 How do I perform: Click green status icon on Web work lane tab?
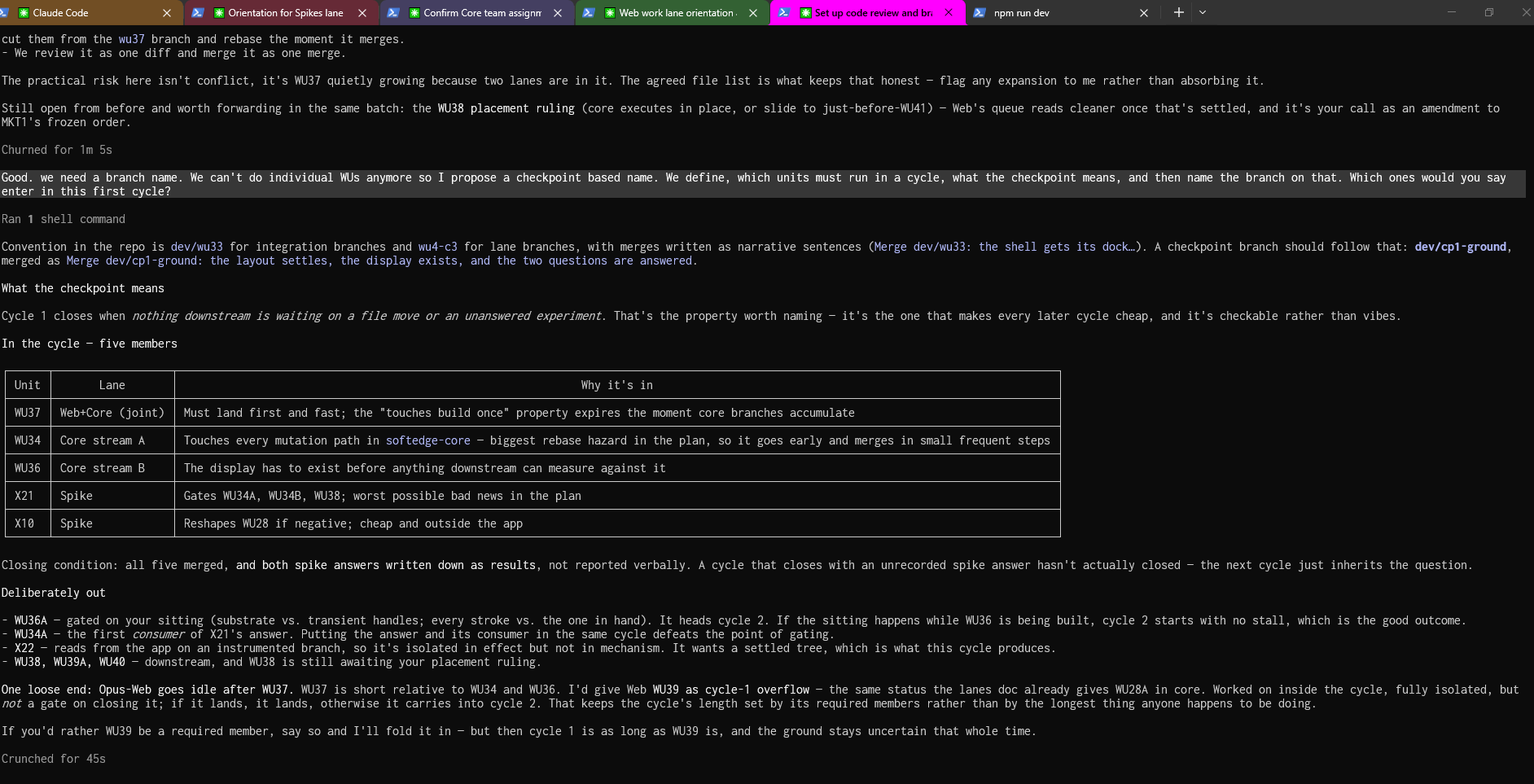coord(610,13)
